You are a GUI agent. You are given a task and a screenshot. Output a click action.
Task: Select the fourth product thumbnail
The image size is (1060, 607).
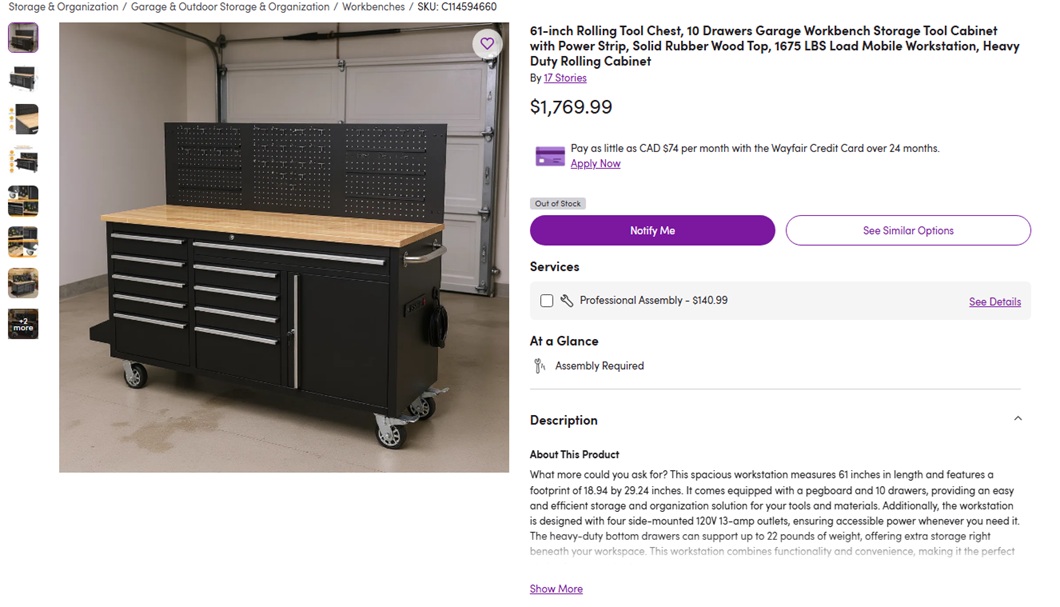(x=23, y=160)
